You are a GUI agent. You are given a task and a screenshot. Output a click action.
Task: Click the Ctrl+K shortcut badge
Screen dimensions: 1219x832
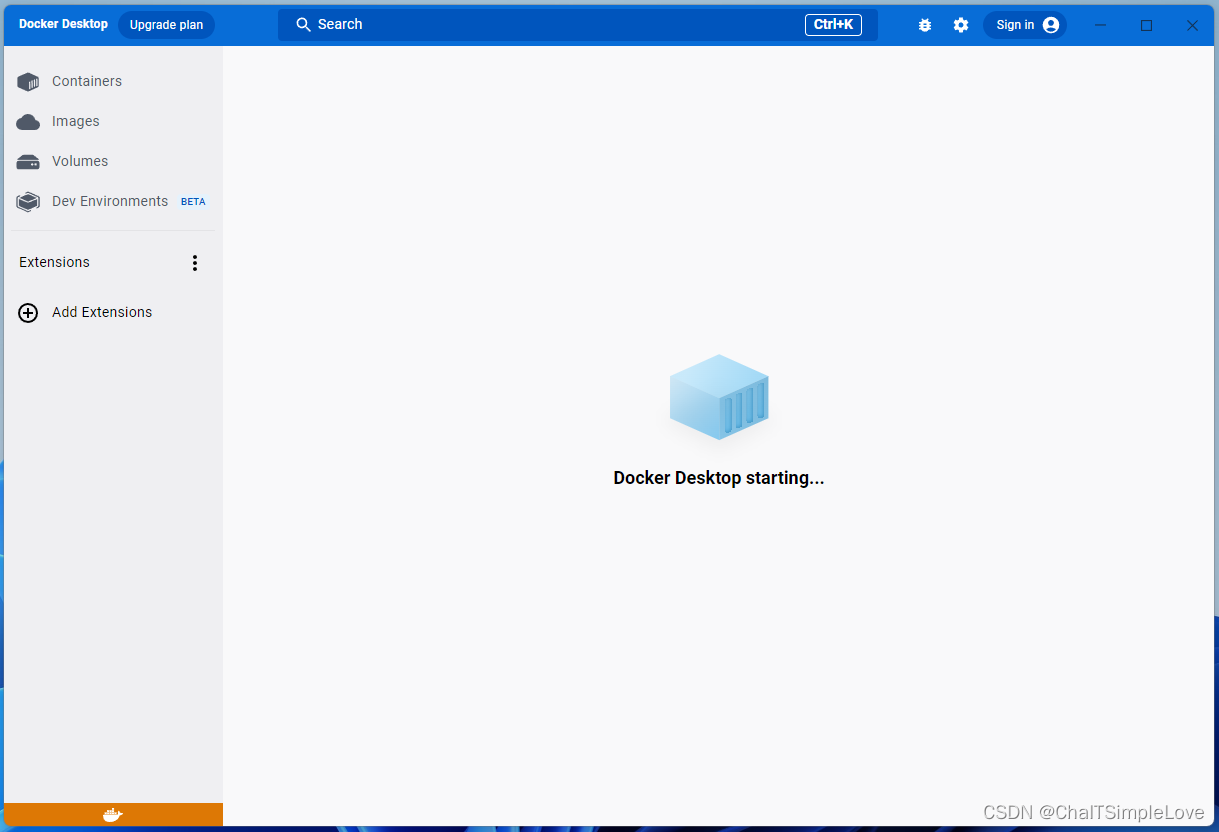pos(834,24)
